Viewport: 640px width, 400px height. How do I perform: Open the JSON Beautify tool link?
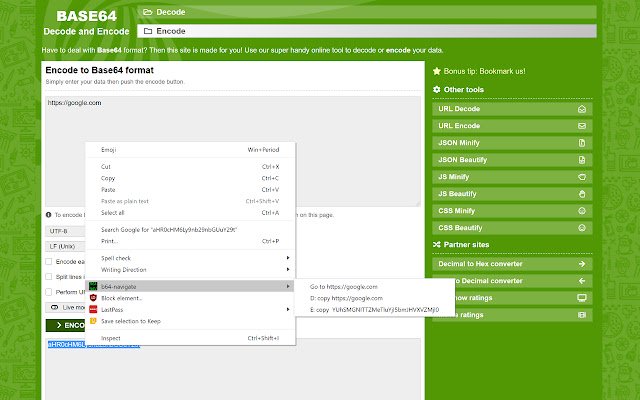pos(512,160)
